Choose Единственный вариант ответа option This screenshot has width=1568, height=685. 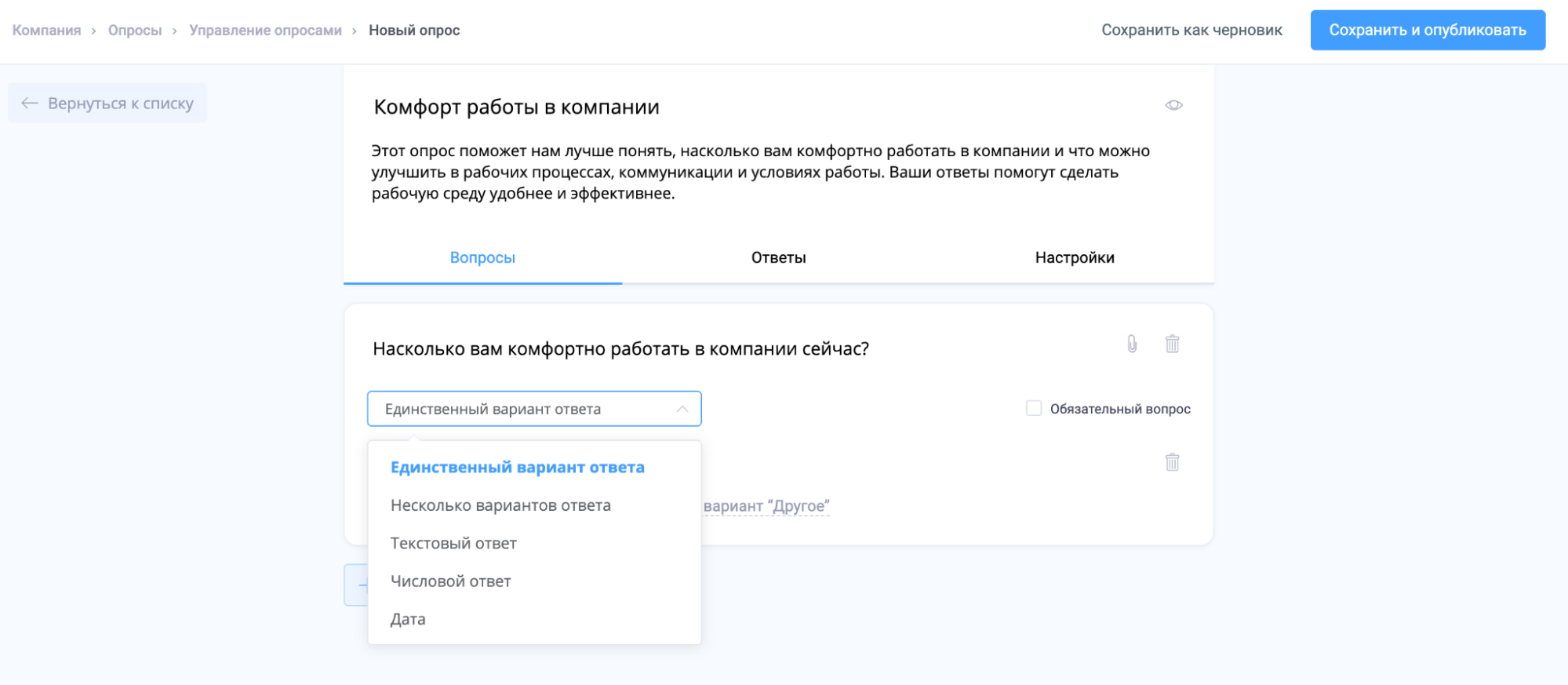coord(517,468)
